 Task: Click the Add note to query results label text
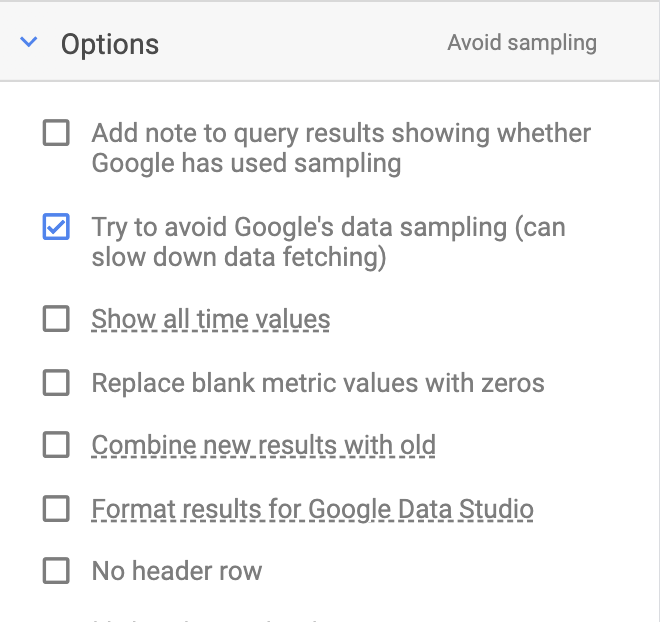(341, 148)
